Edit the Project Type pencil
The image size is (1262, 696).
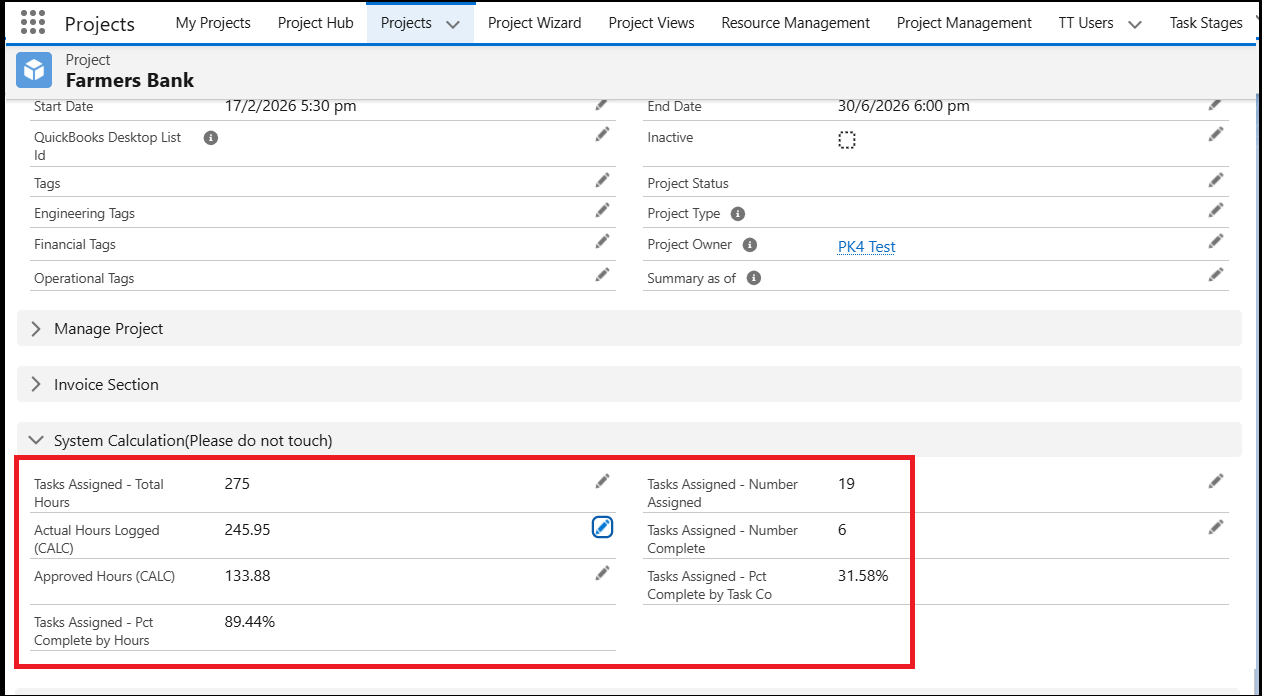point(1215,210)
